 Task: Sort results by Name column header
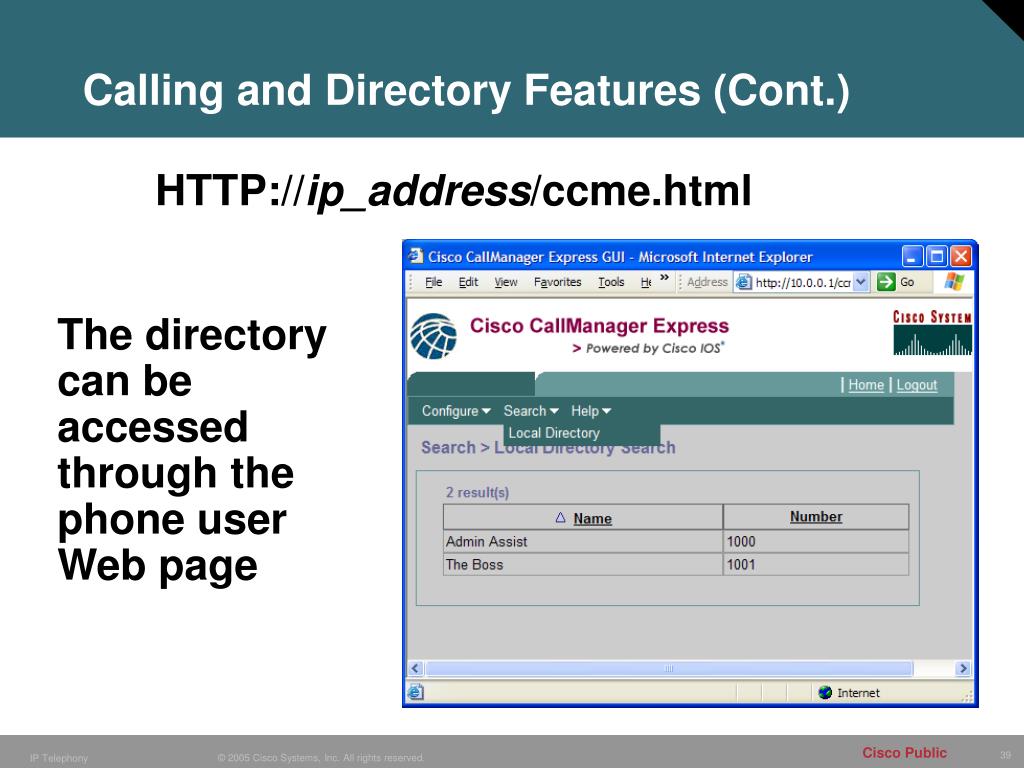(592, 519)
